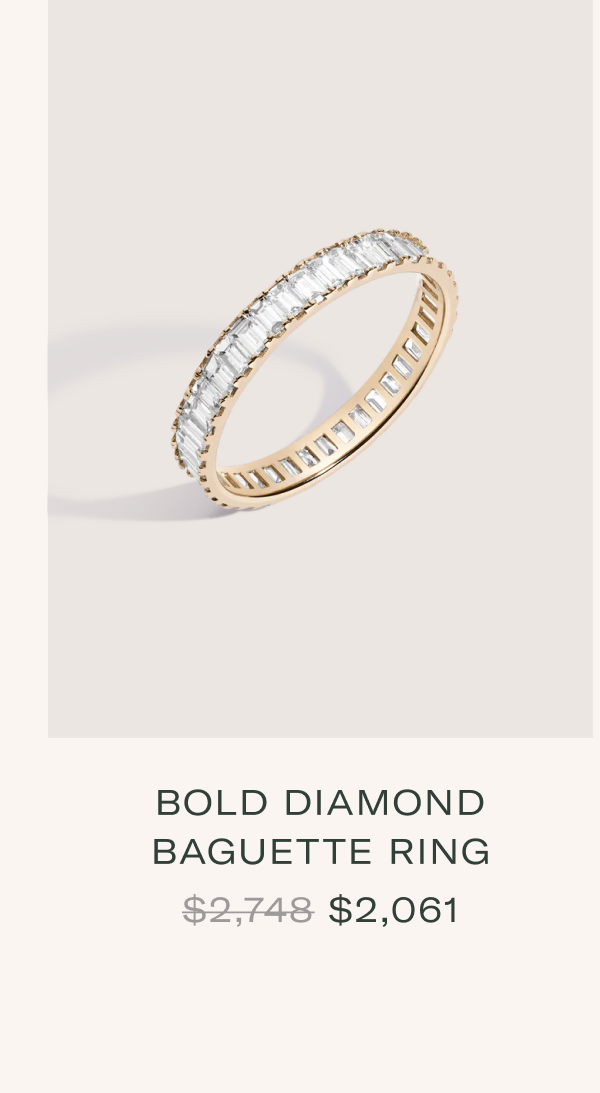Click the BOLD DIAMOND BAGUETTE RING title link
Screen dimensions: 600x1093
pyautogui.click(x=321, y=827)
